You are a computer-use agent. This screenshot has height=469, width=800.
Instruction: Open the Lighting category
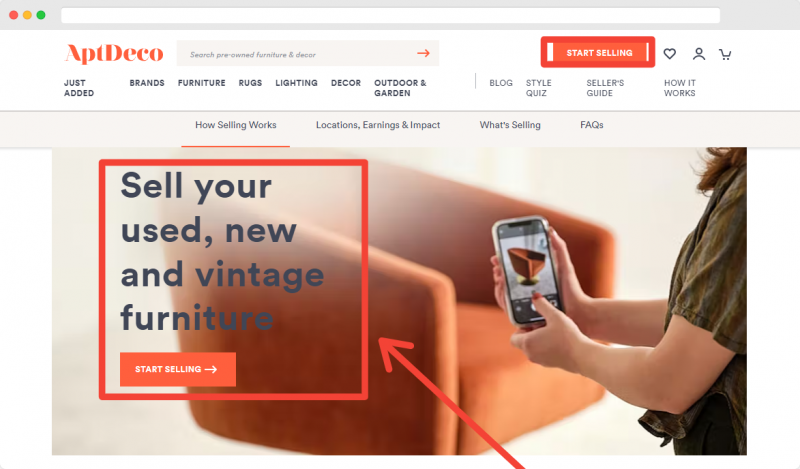296,83
